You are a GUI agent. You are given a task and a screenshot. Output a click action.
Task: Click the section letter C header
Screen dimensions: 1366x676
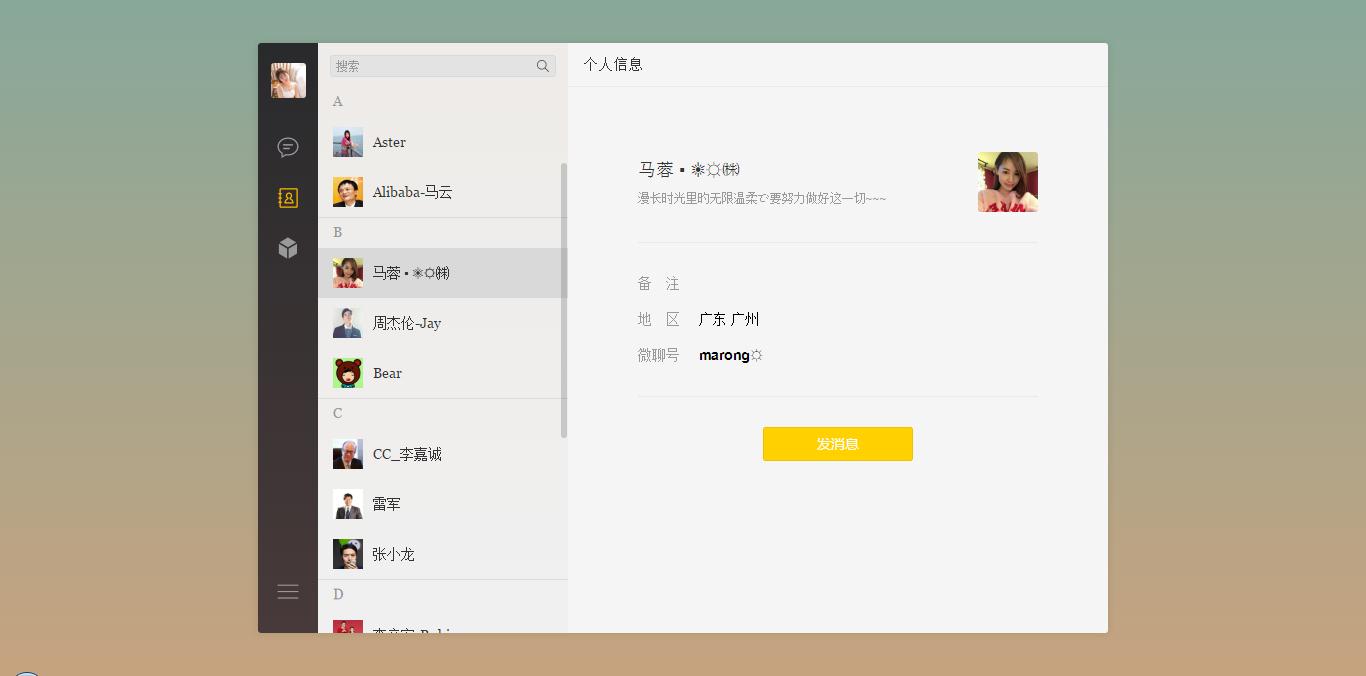pos(338,413)
